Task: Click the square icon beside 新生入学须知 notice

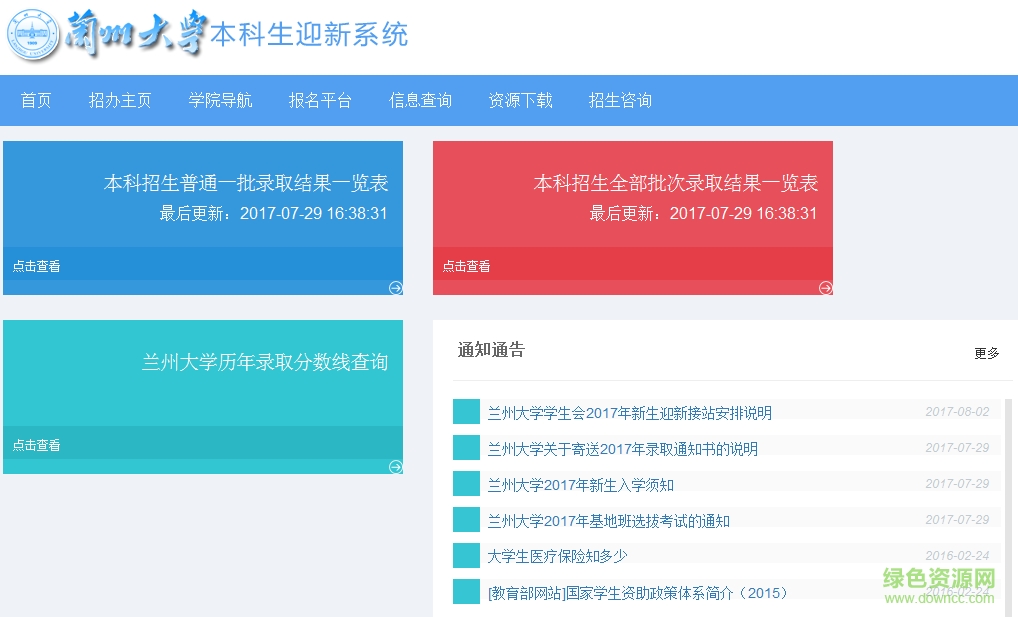Action: point(465,484)
